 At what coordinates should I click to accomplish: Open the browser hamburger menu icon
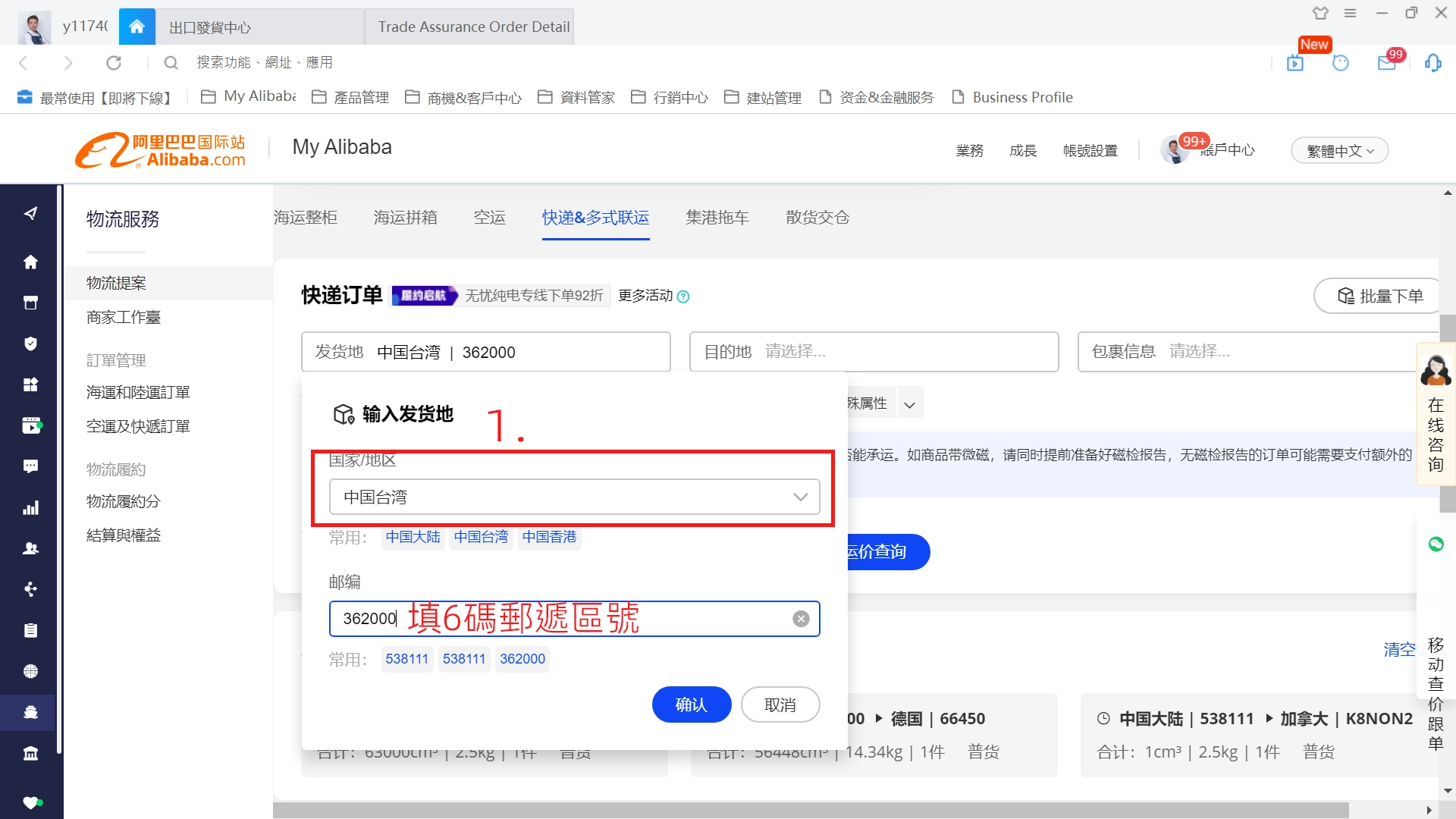(1351, 13)
